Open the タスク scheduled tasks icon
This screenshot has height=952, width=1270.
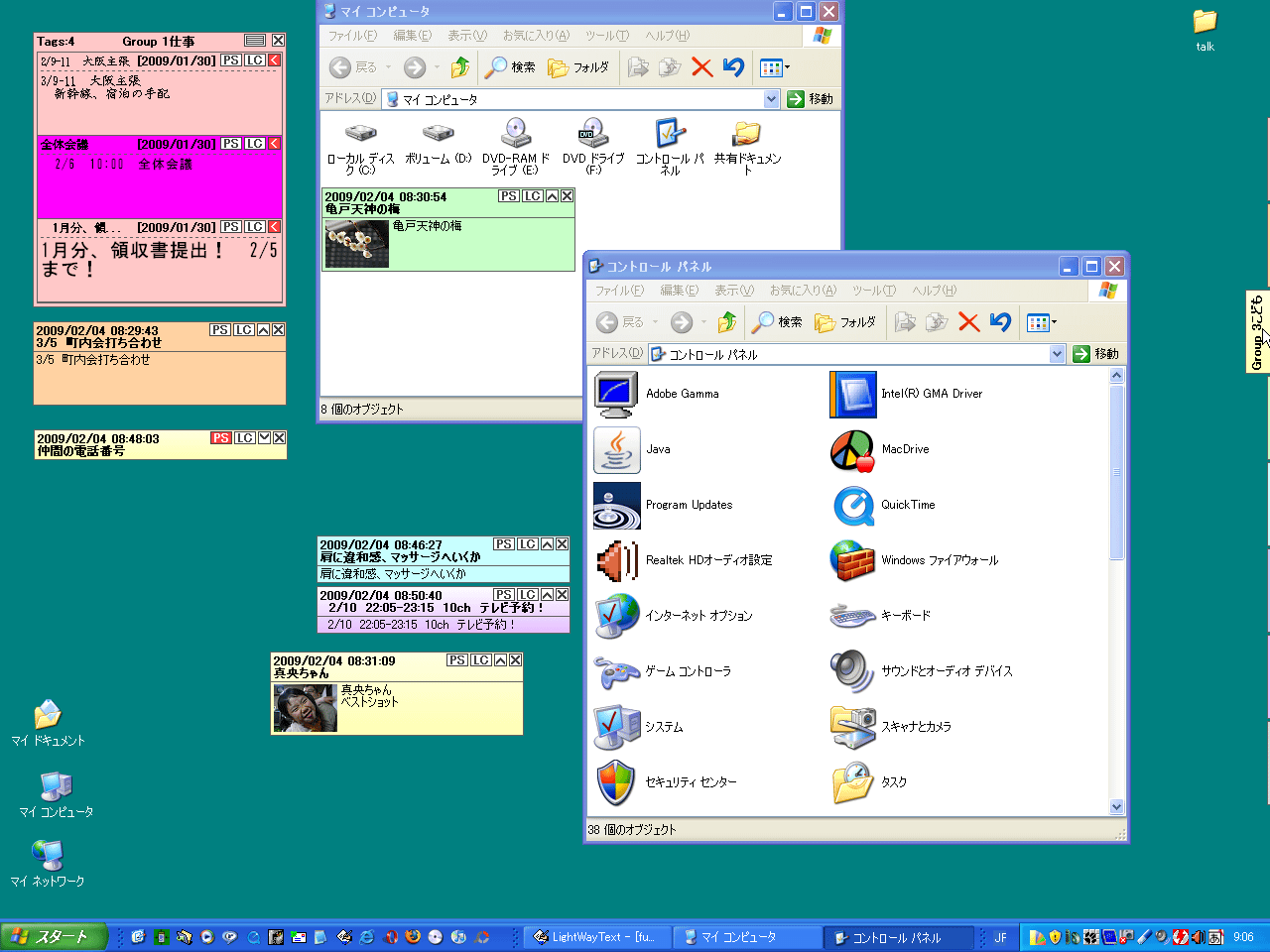(x=852, y=782)
